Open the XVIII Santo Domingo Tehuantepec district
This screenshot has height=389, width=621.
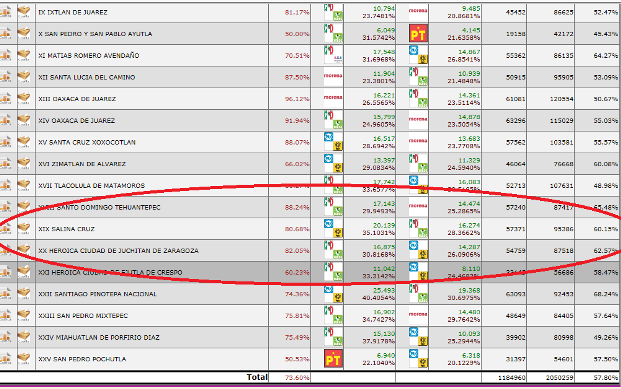click(x=99, y=207)
